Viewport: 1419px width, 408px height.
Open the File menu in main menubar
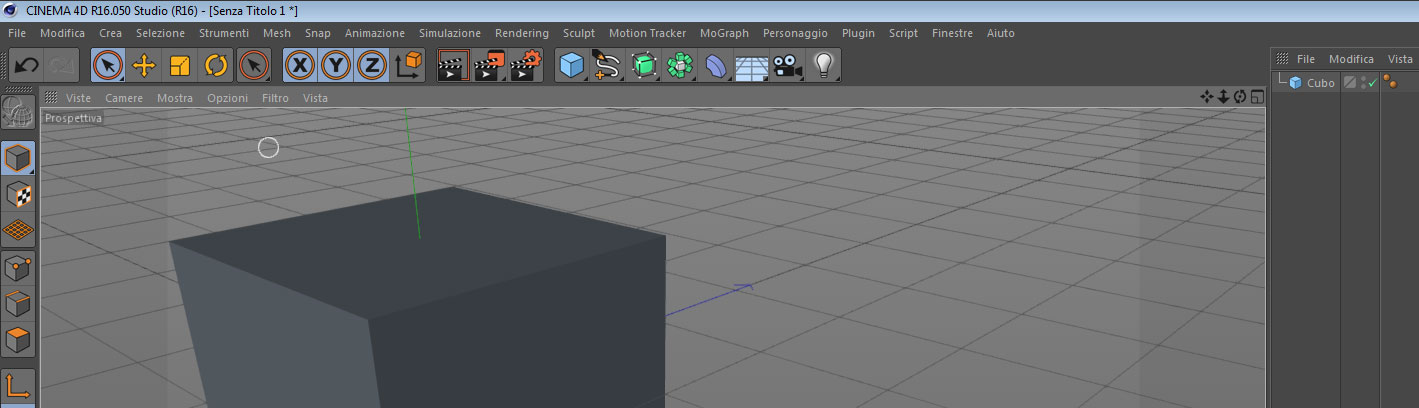17,33
